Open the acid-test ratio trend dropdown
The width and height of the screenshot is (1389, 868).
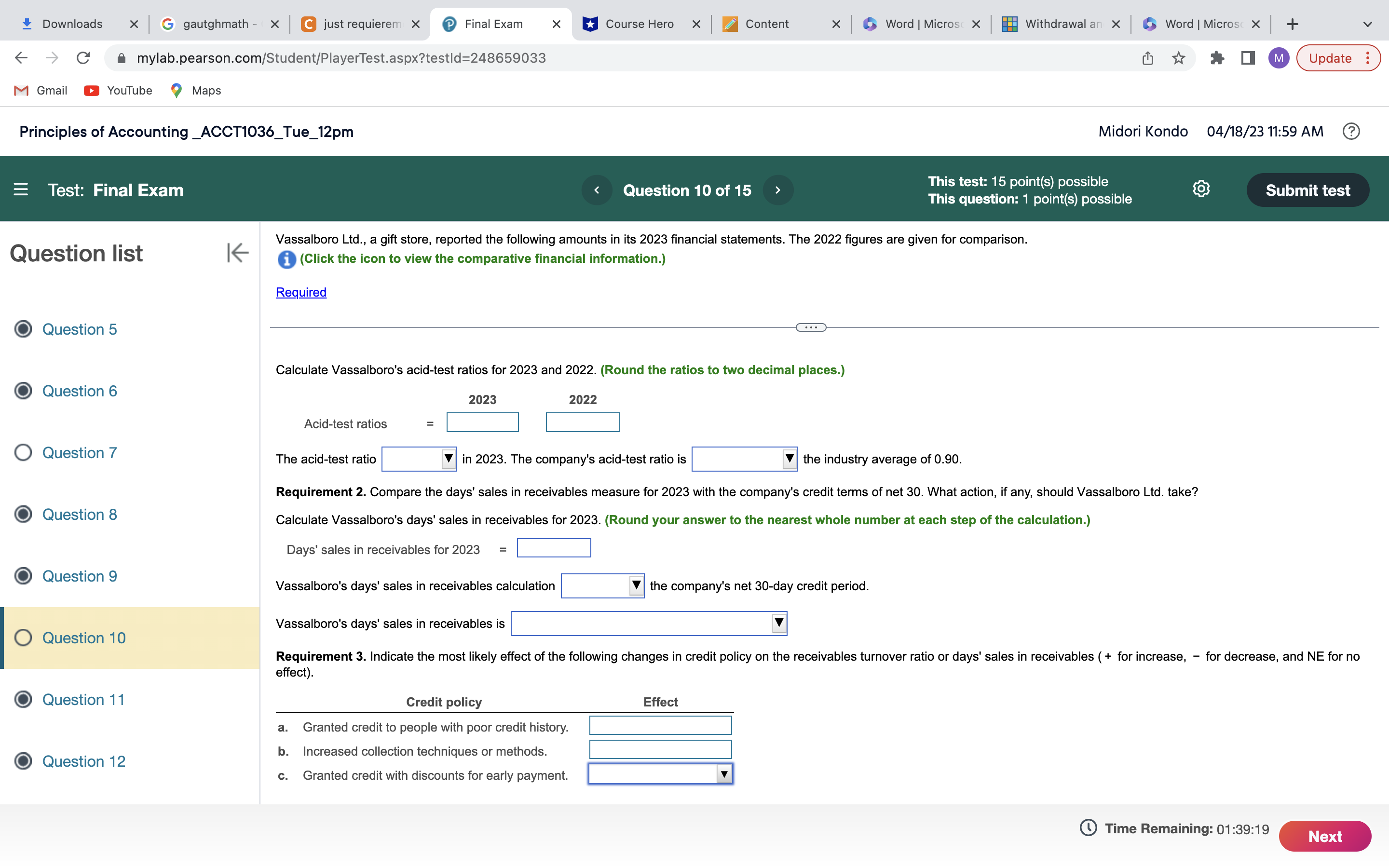click(x=419, y=459)
